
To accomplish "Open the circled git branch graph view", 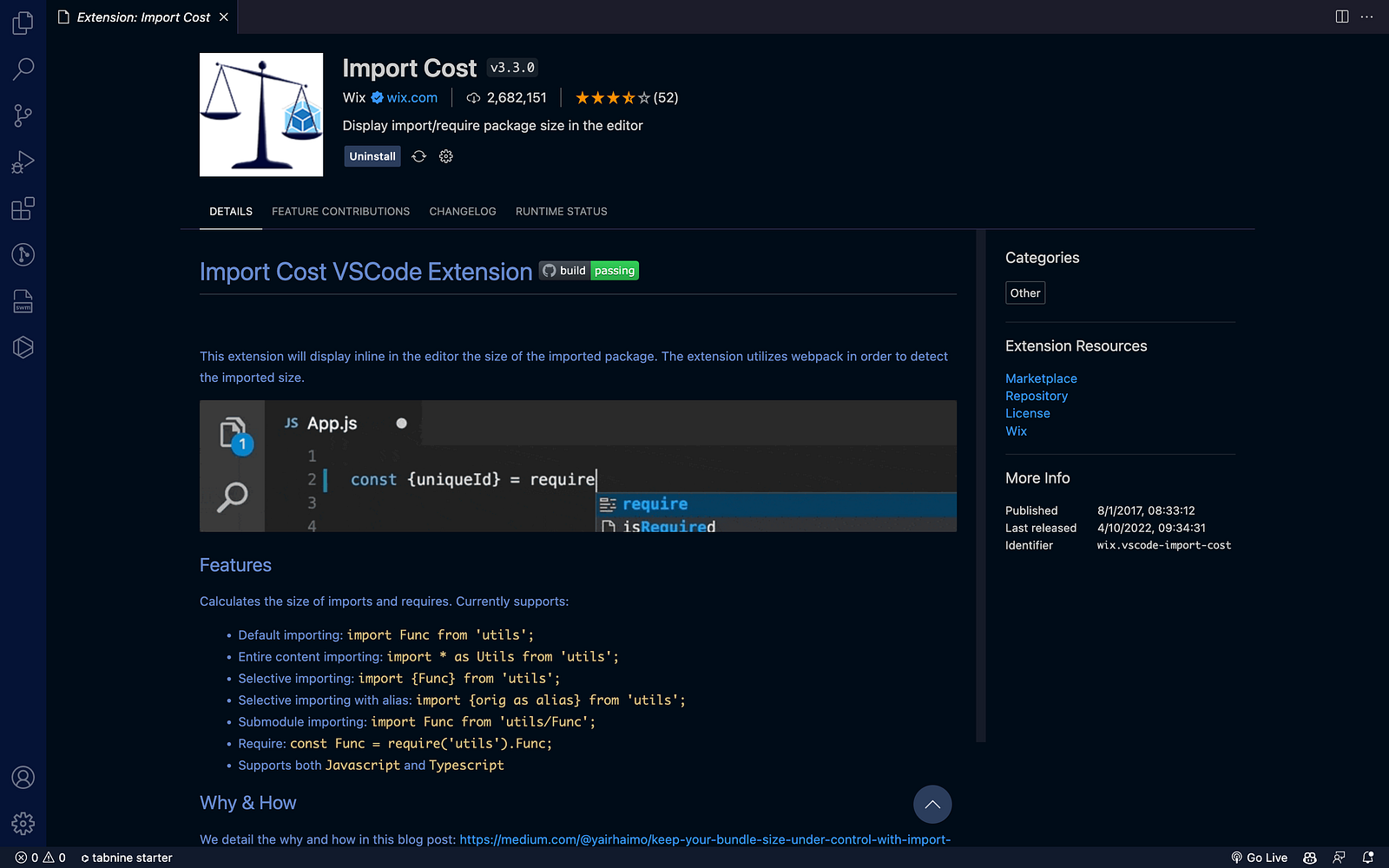I will click(23, 254).
